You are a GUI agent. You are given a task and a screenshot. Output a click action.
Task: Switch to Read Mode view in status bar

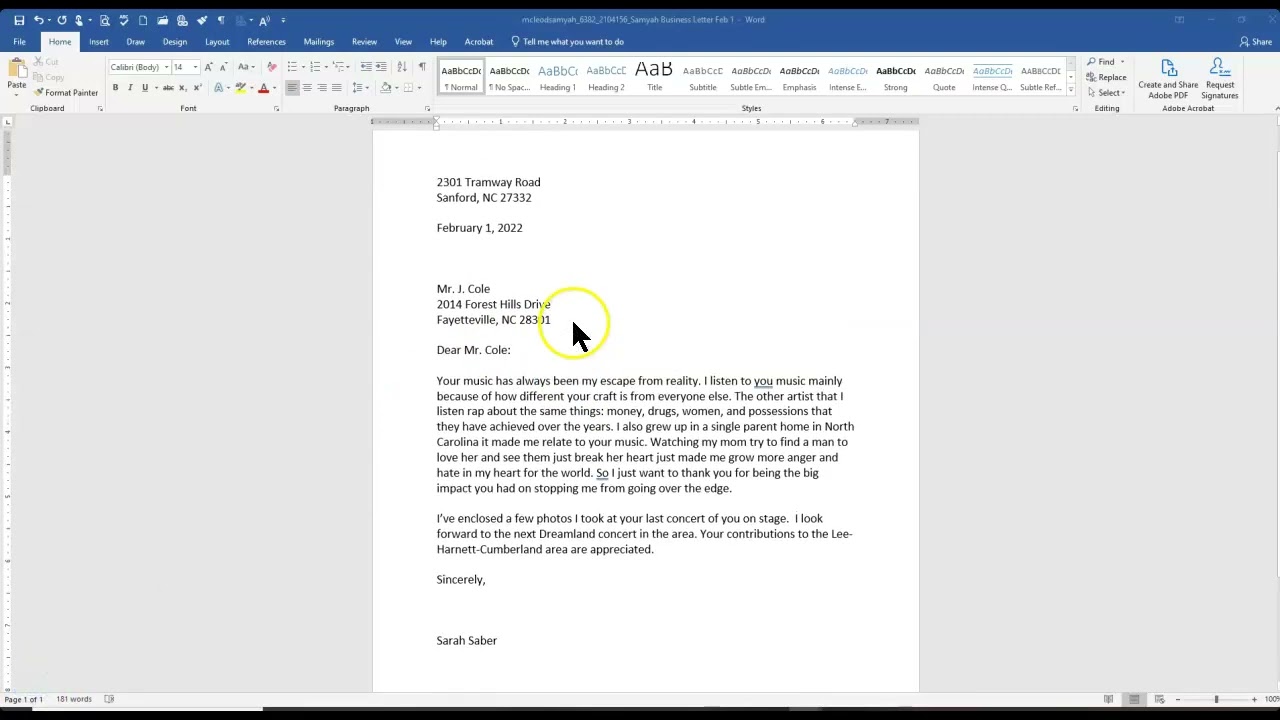click(x=1108, y=699)
